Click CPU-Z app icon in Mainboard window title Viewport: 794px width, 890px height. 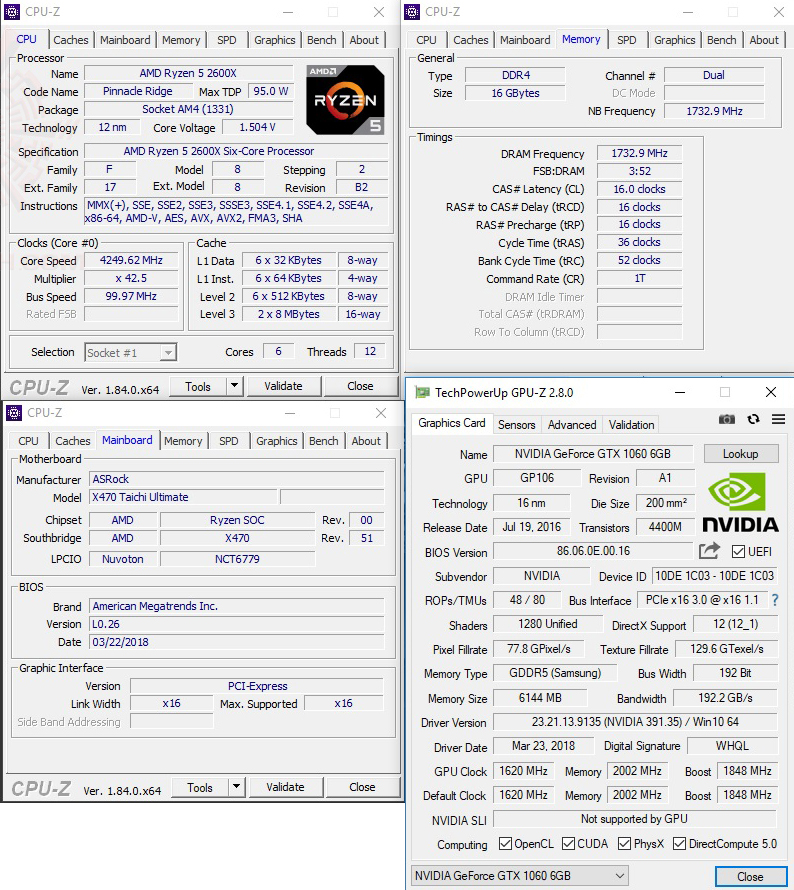(14, 413)
